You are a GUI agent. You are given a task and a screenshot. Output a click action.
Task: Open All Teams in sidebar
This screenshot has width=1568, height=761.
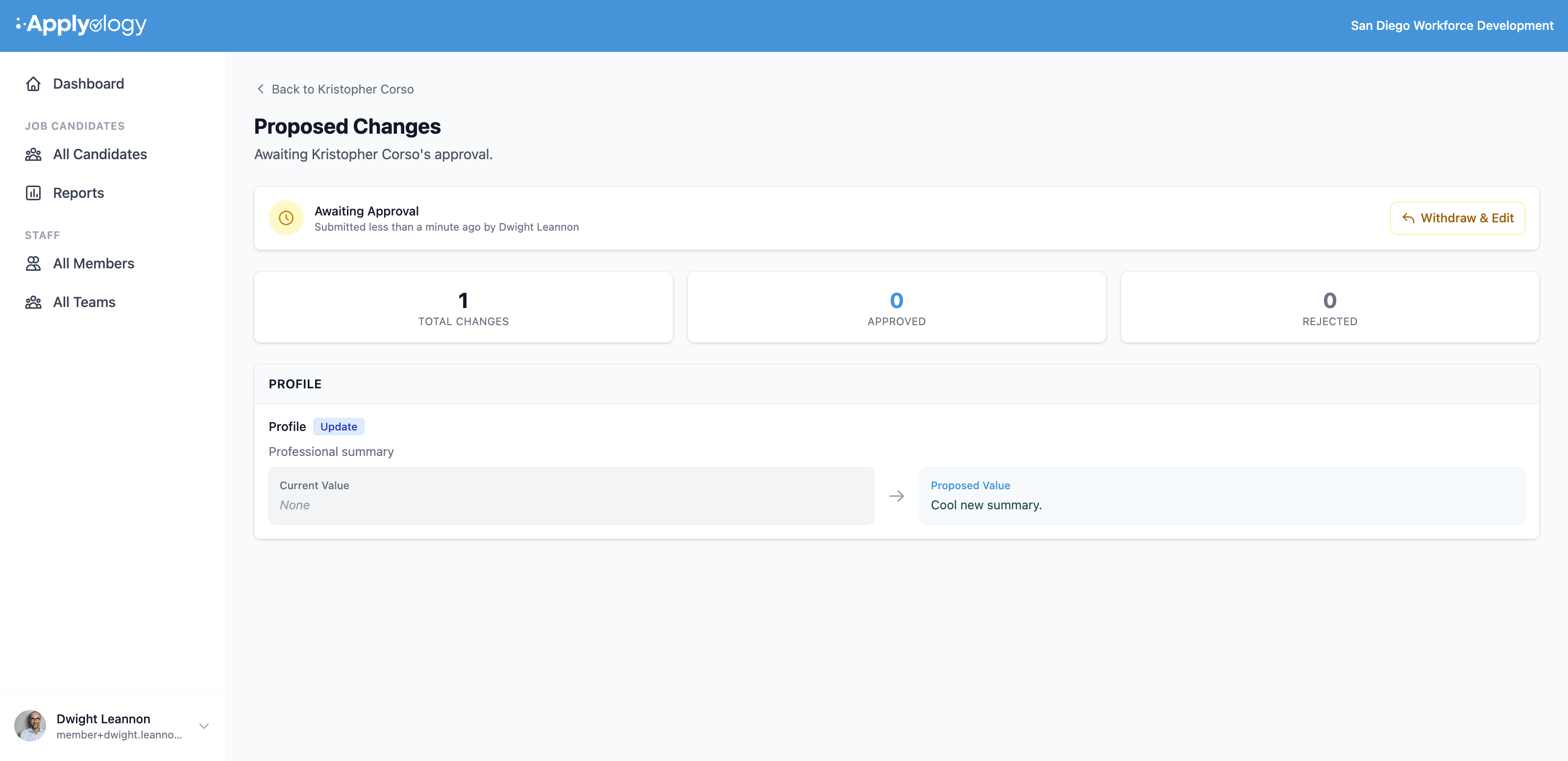tap(84, 302)
